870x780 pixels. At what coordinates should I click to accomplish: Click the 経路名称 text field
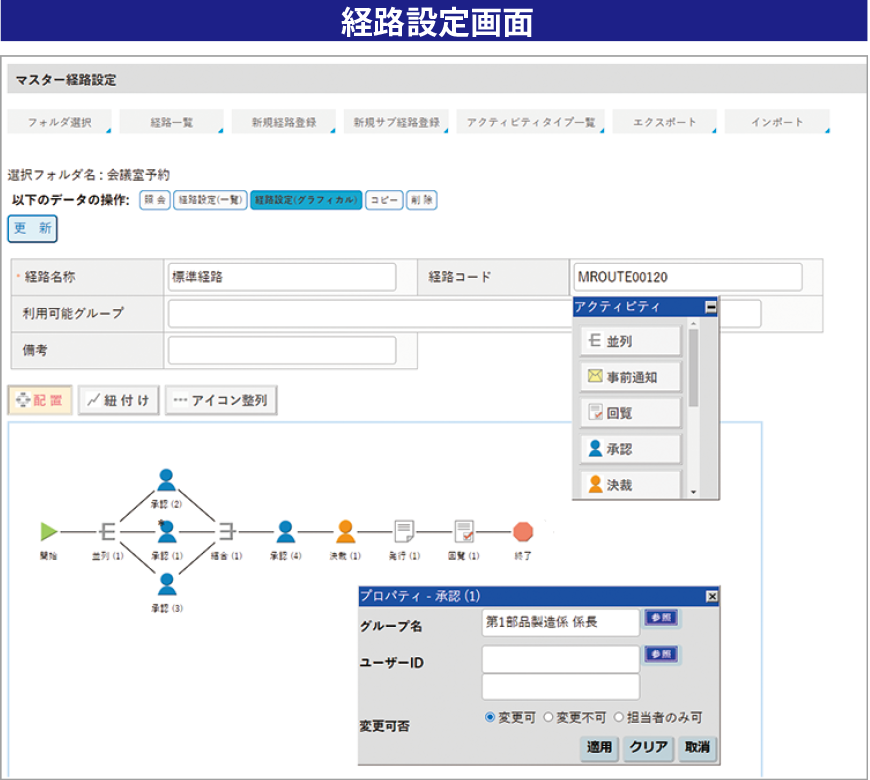pyautogui.click(x=282, y=277)
